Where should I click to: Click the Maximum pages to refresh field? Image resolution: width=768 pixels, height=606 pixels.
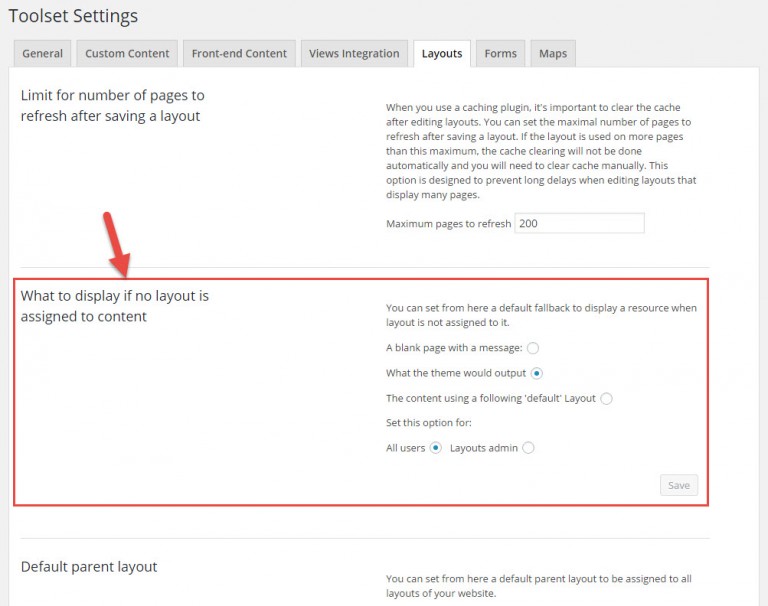pyautogui.click(x=579, y=223)
